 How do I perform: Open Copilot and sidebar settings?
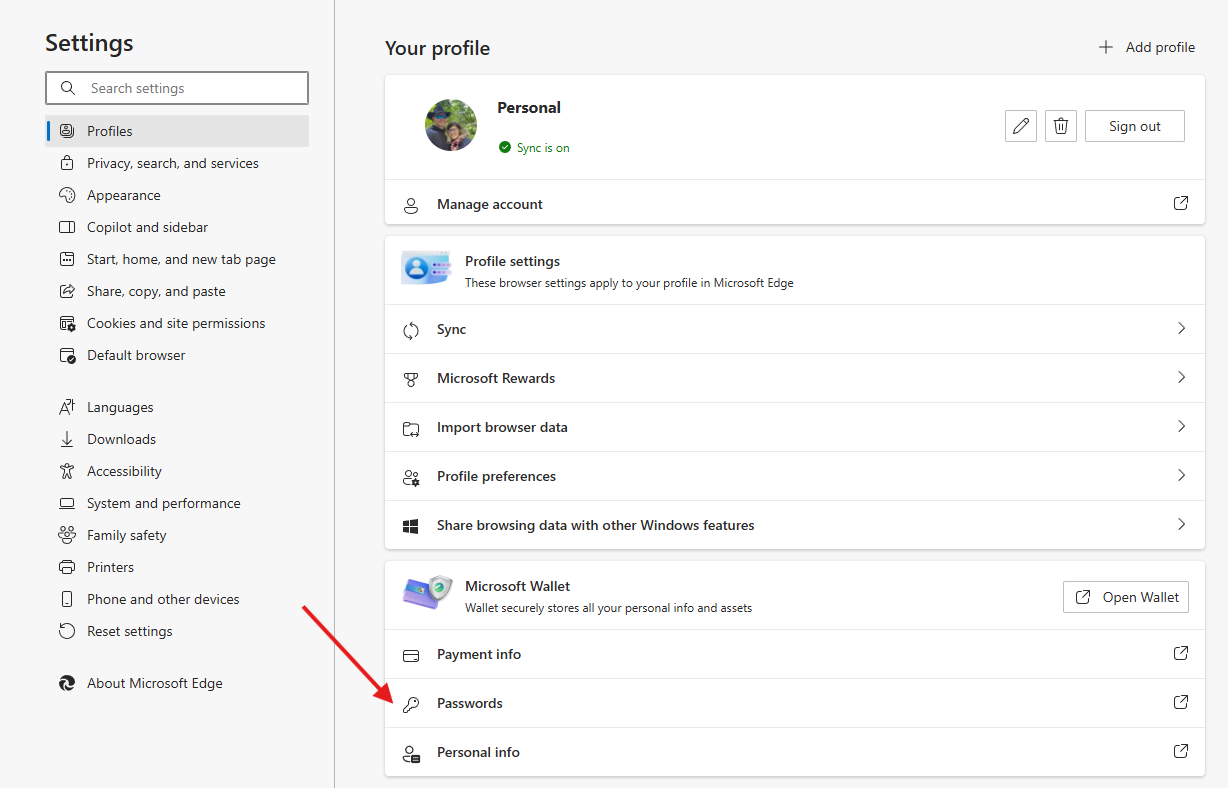pyautogui.click(x=177, y=227)
